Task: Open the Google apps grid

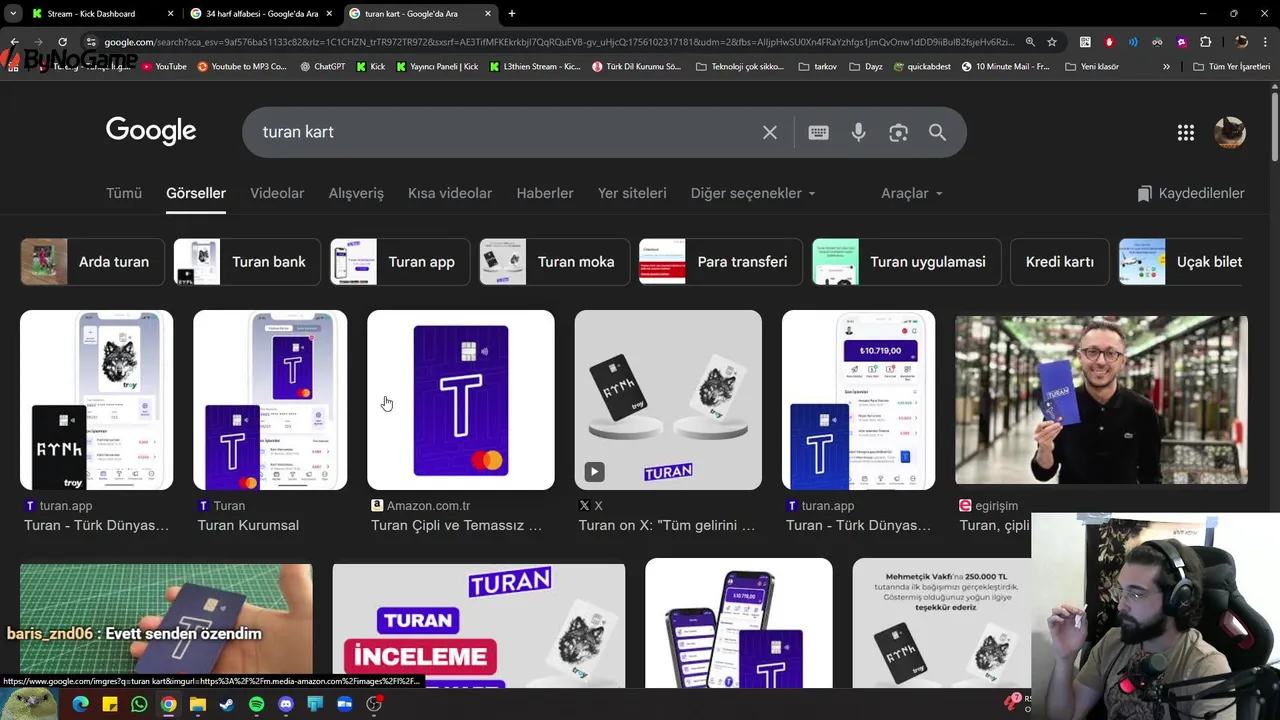Action: [1186, 133]
